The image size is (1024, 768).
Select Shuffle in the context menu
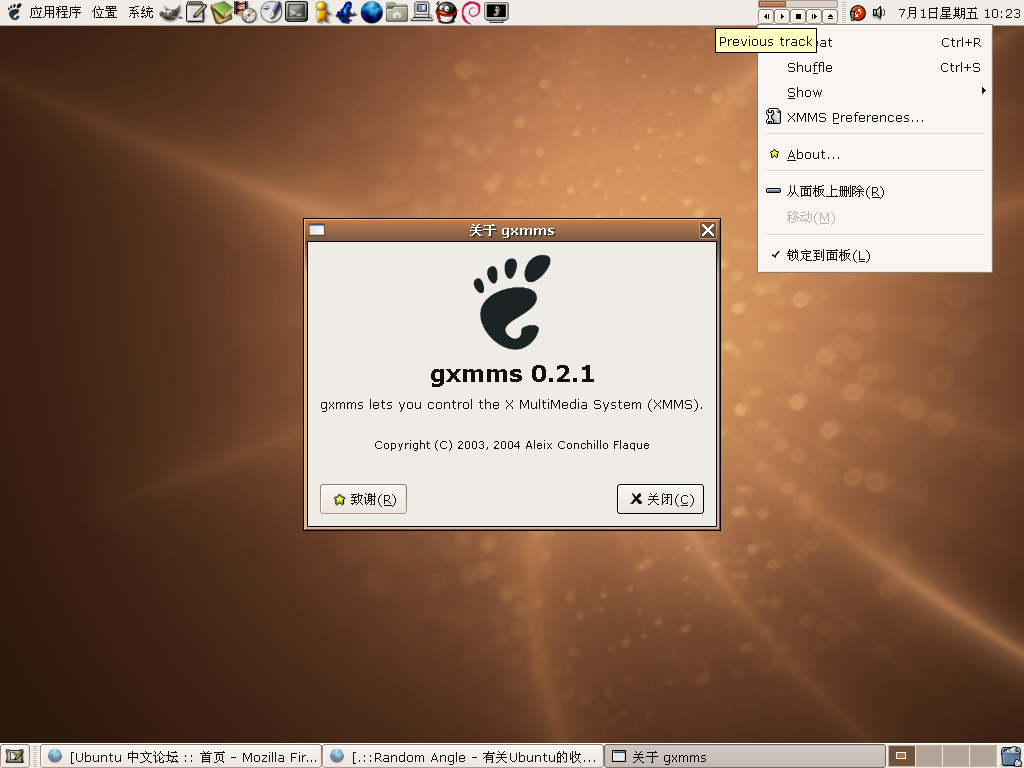coord(874,67)
